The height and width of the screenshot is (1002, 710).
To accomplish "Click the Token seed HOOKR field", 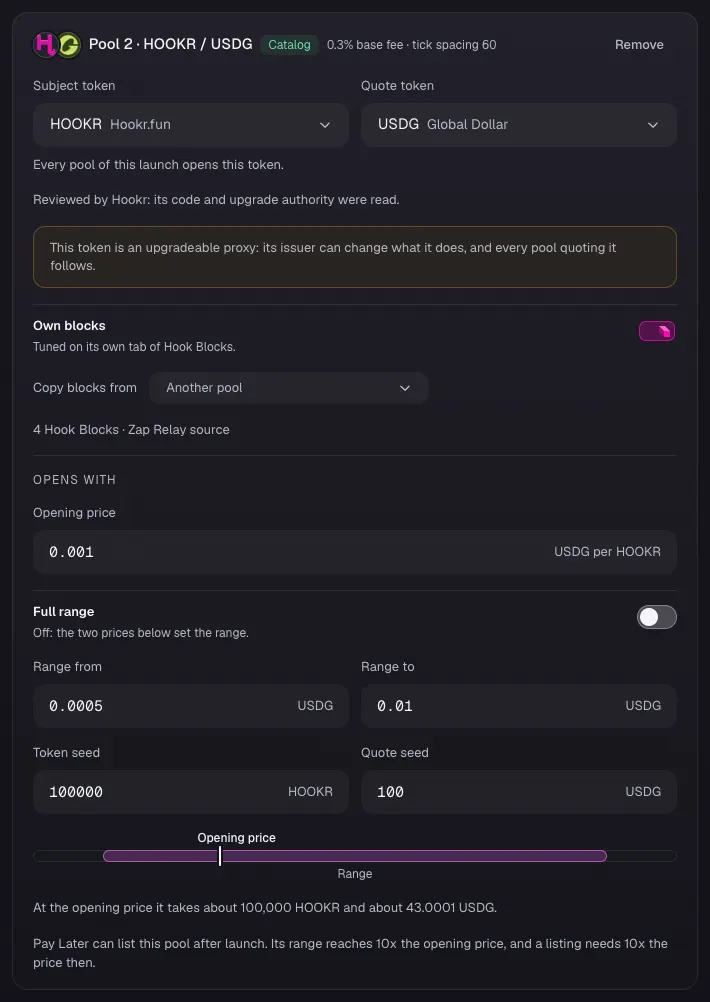I will click(190, 792).
